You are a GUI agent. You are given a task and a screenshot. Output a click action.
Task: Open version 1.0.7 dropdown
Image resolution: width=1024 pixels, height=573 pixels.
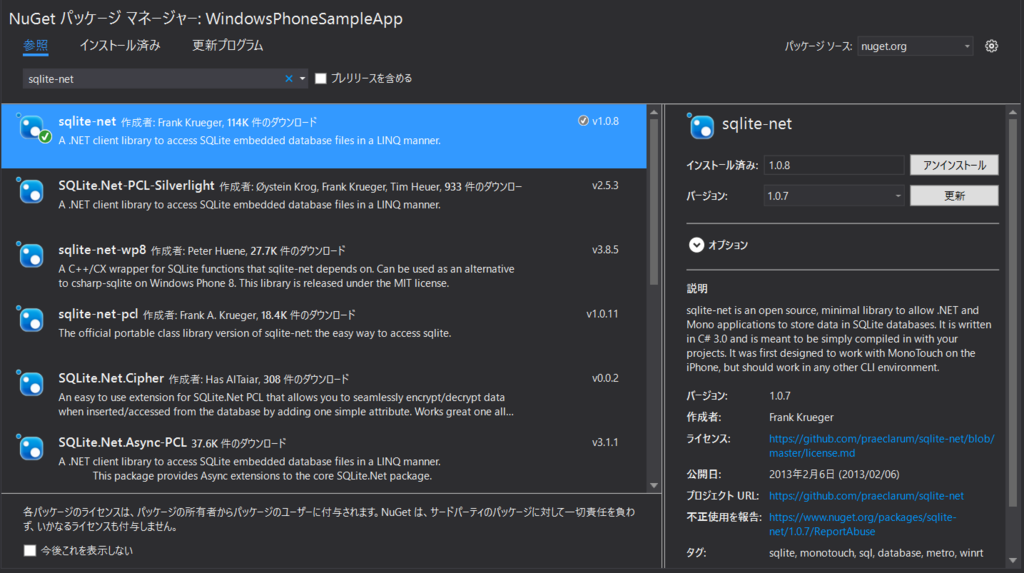coord(834,195)
